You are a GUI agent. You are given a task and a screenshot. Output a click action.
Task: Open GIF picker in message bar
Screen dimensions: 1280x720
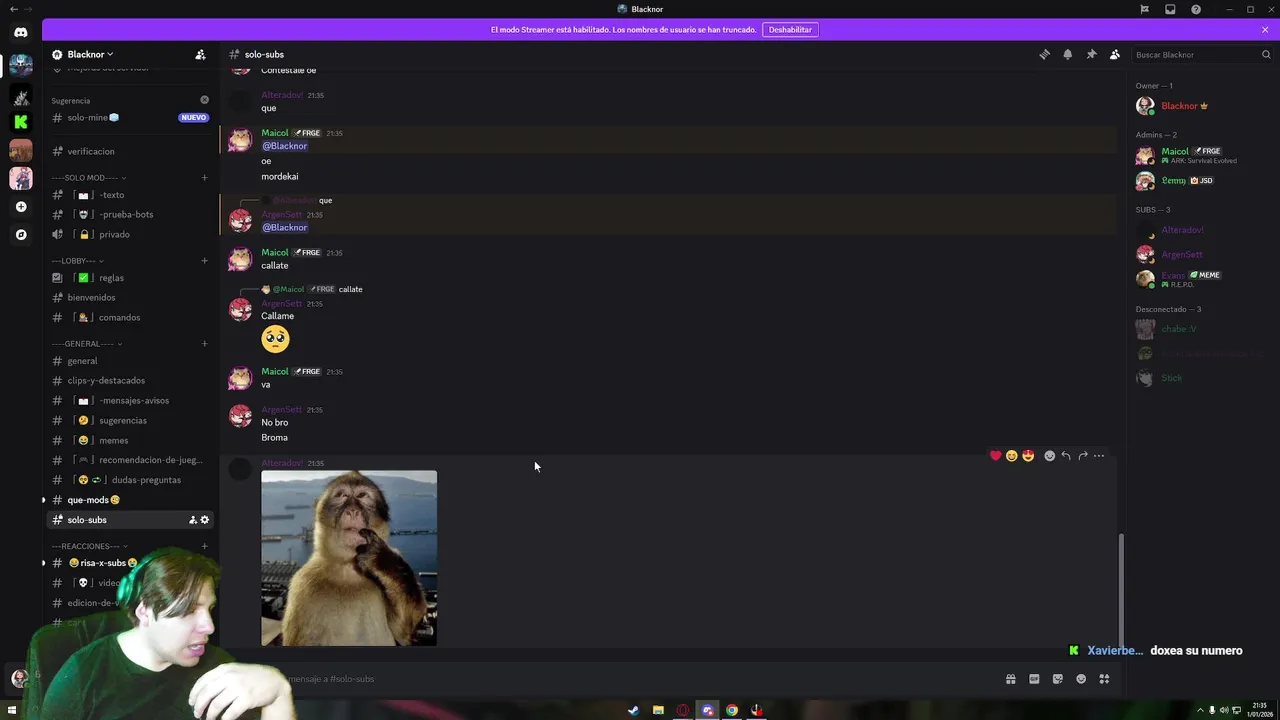[x=1034, y=679]
